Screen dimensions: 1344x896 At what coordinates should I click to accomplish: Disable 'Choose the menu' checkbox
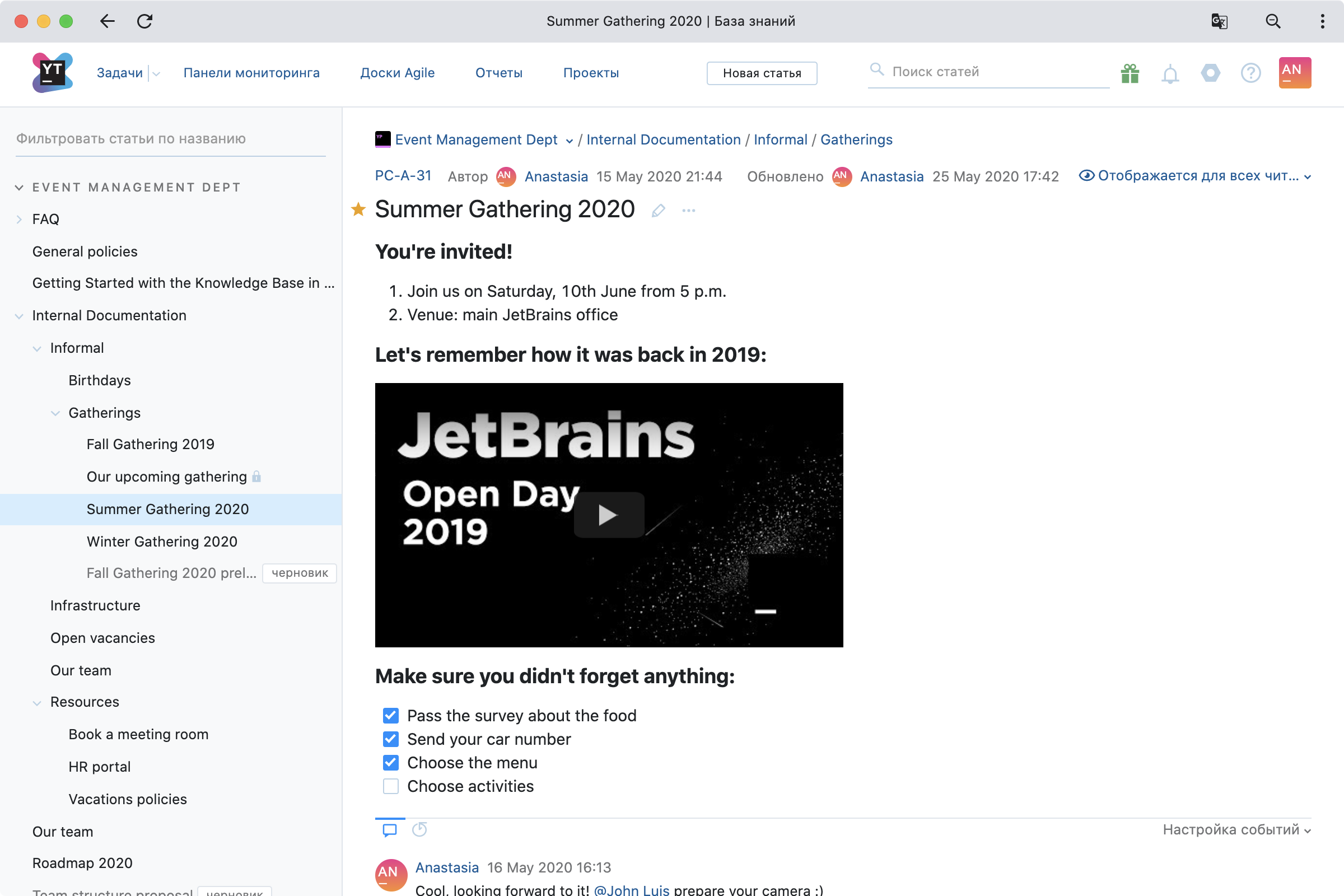[391, 763]
